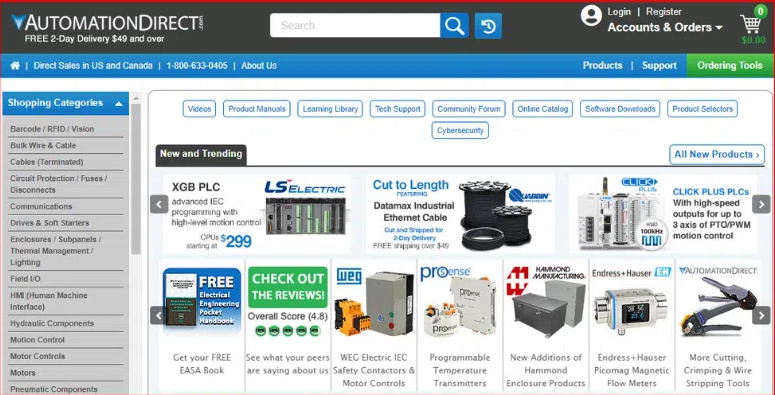Select the New and Trending tab
Screen dimensions: 775x395
201,154
